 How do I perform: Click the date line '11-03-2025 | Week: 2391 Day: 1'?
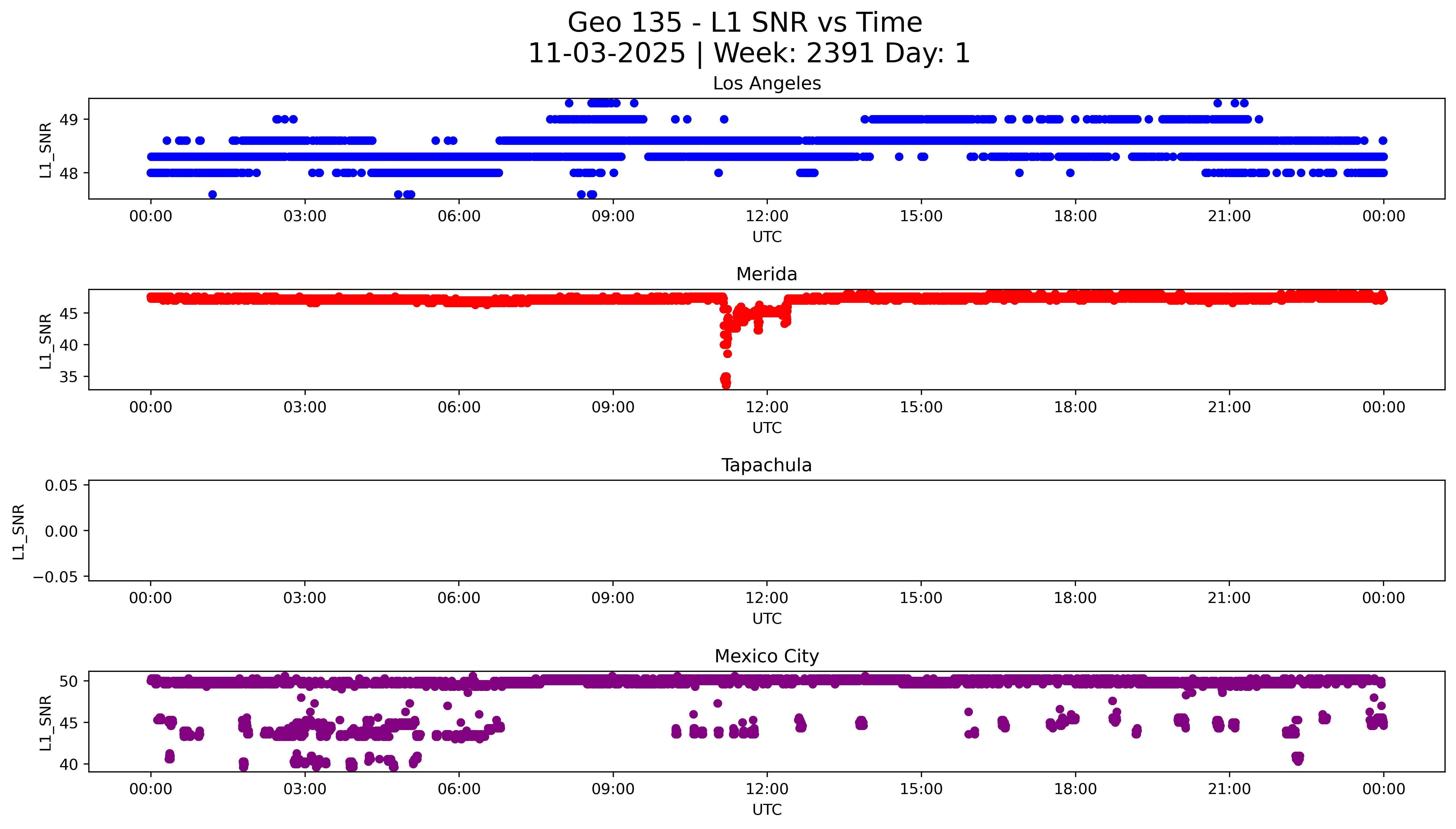click(x=749, y=53)
